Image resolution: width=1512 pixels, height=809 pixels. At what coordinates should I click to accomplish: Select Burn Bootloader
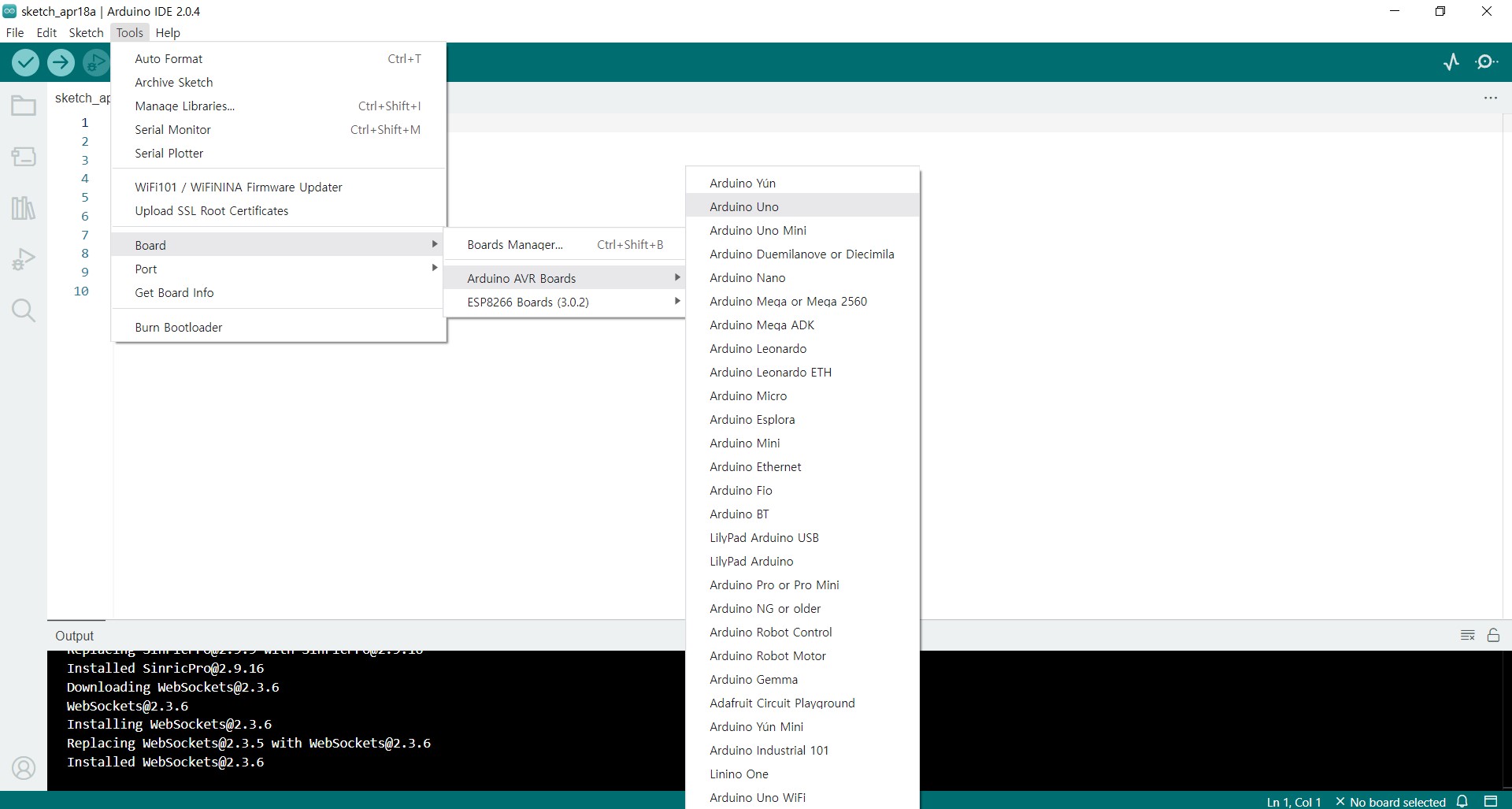279,327
